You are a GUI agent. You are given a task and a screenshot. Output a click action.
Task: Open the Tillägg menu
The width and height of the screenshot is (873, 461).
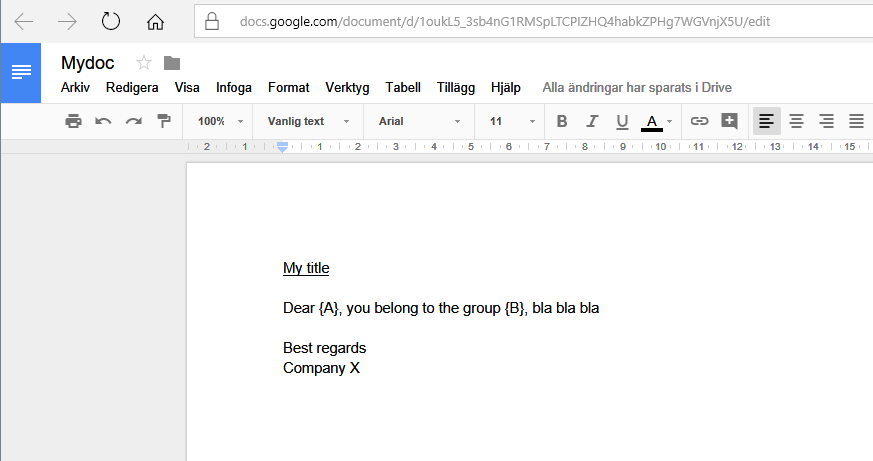pyautogui.click(x=456, y=87)
